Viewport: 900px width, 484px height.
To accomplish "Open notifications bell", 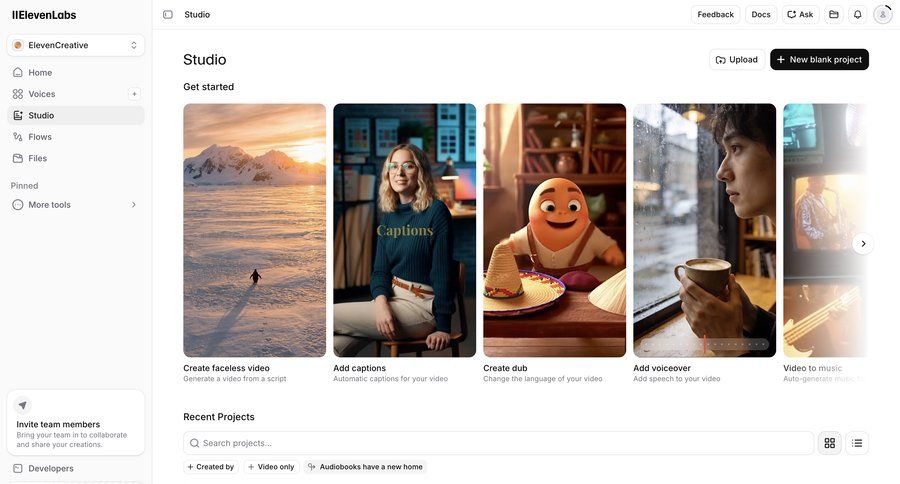I will 858,14.
